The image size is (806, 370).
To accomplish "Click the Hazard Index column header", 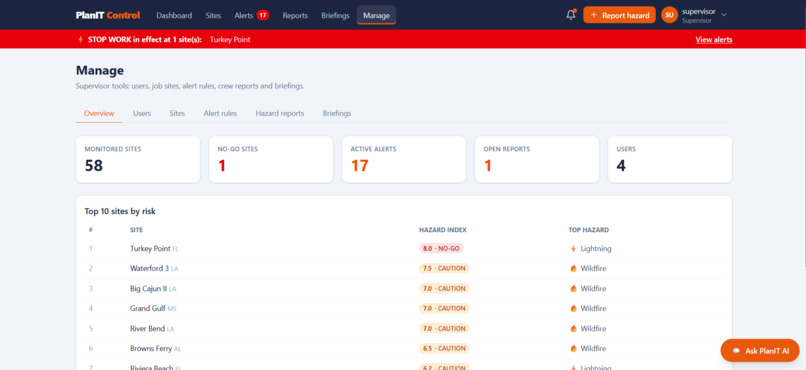I will (x=443, y=230).
